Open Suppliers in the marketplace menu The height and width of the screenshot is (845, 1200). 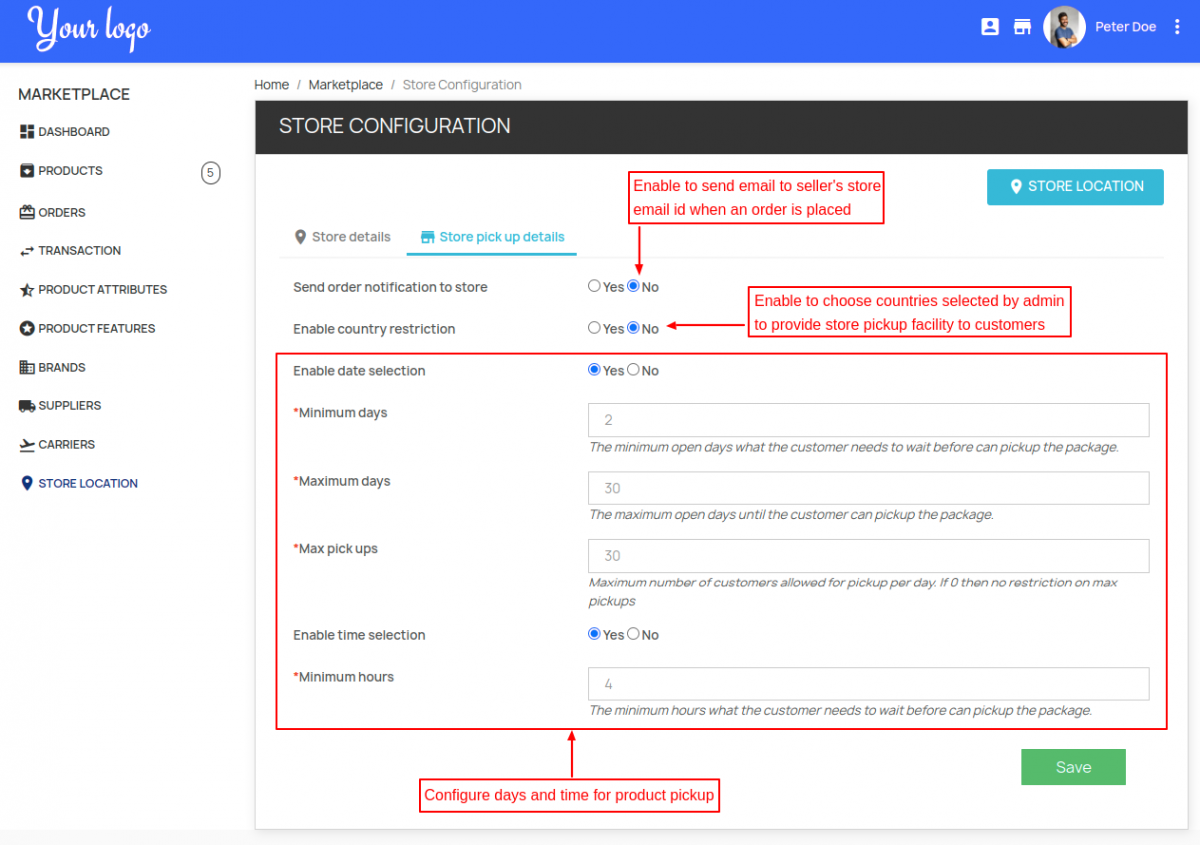(70, 406)
